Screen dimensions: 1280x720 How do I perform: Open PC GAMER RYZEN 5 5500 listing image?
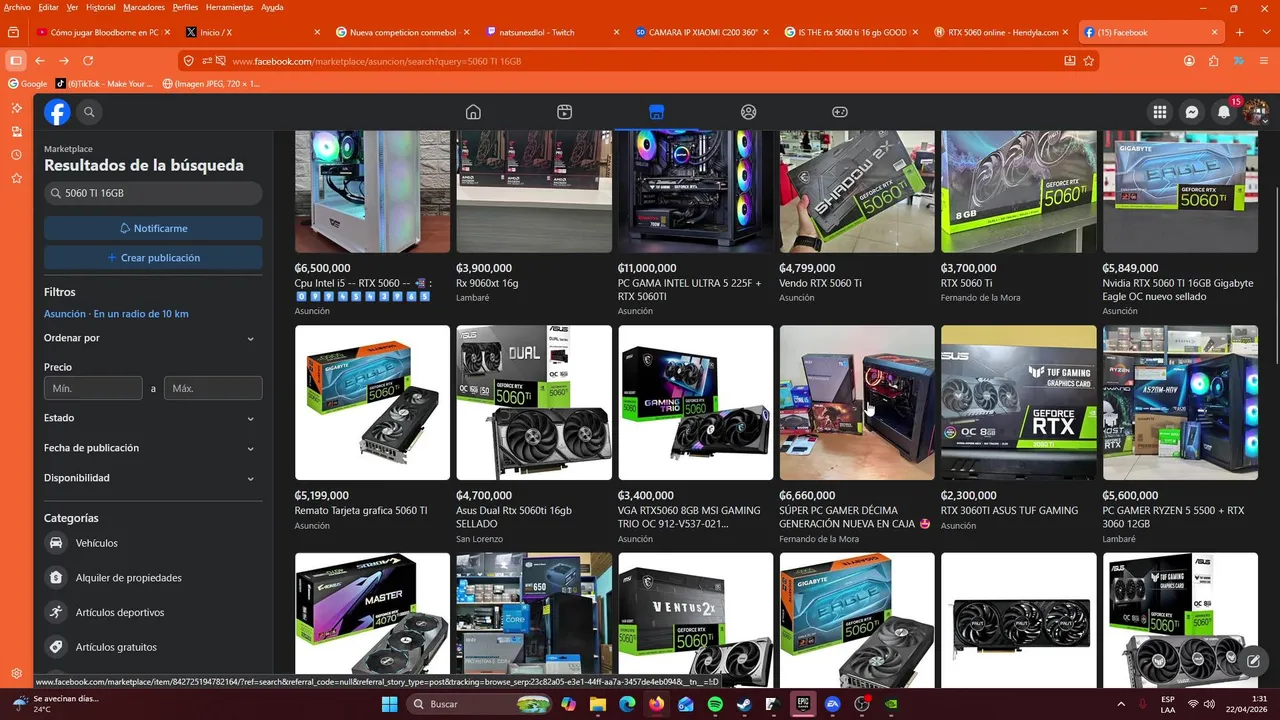(x=1180, y=402)
